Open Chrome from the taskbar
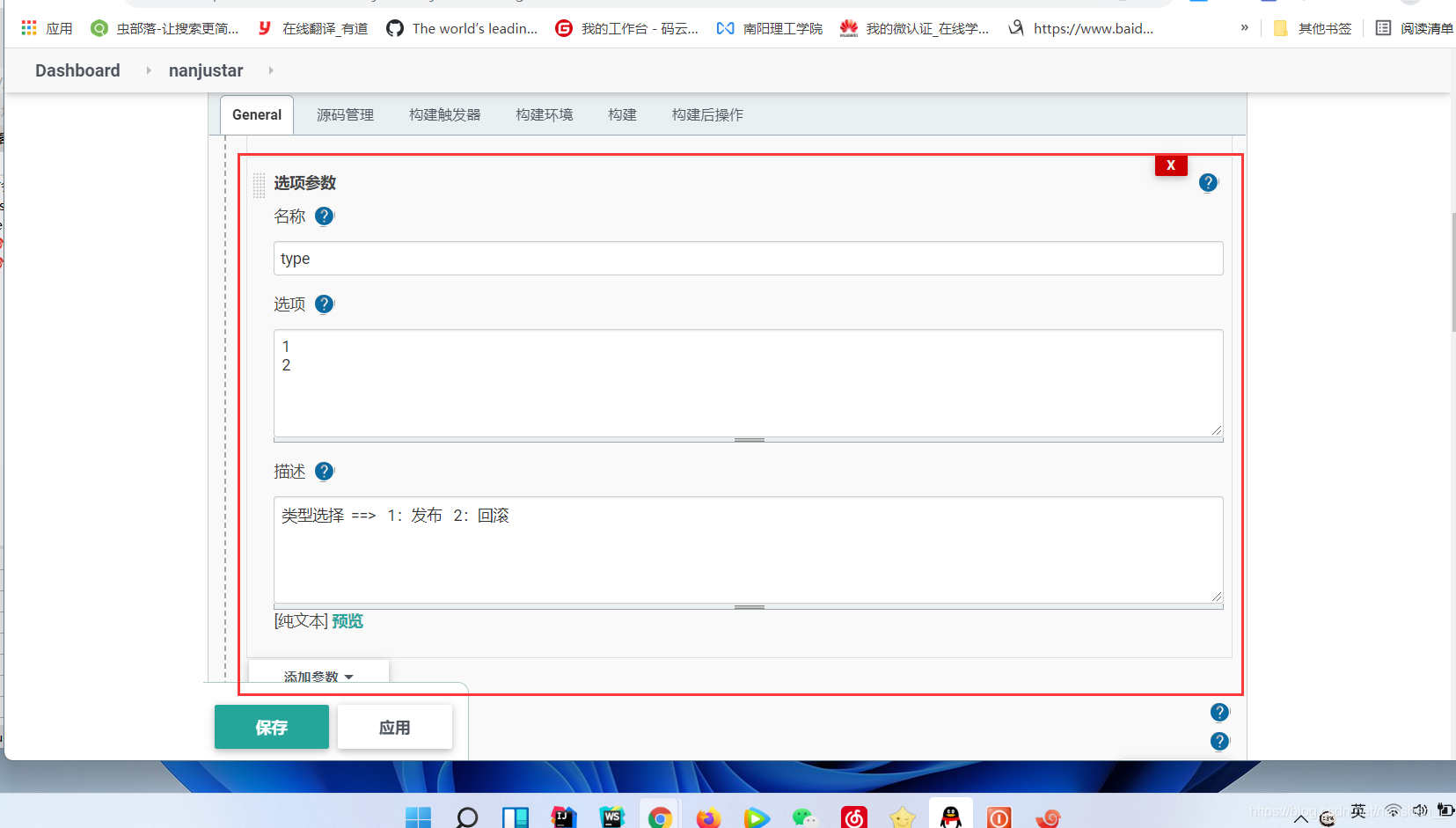This screenshot has width=1456, height=828. point(660,817)
